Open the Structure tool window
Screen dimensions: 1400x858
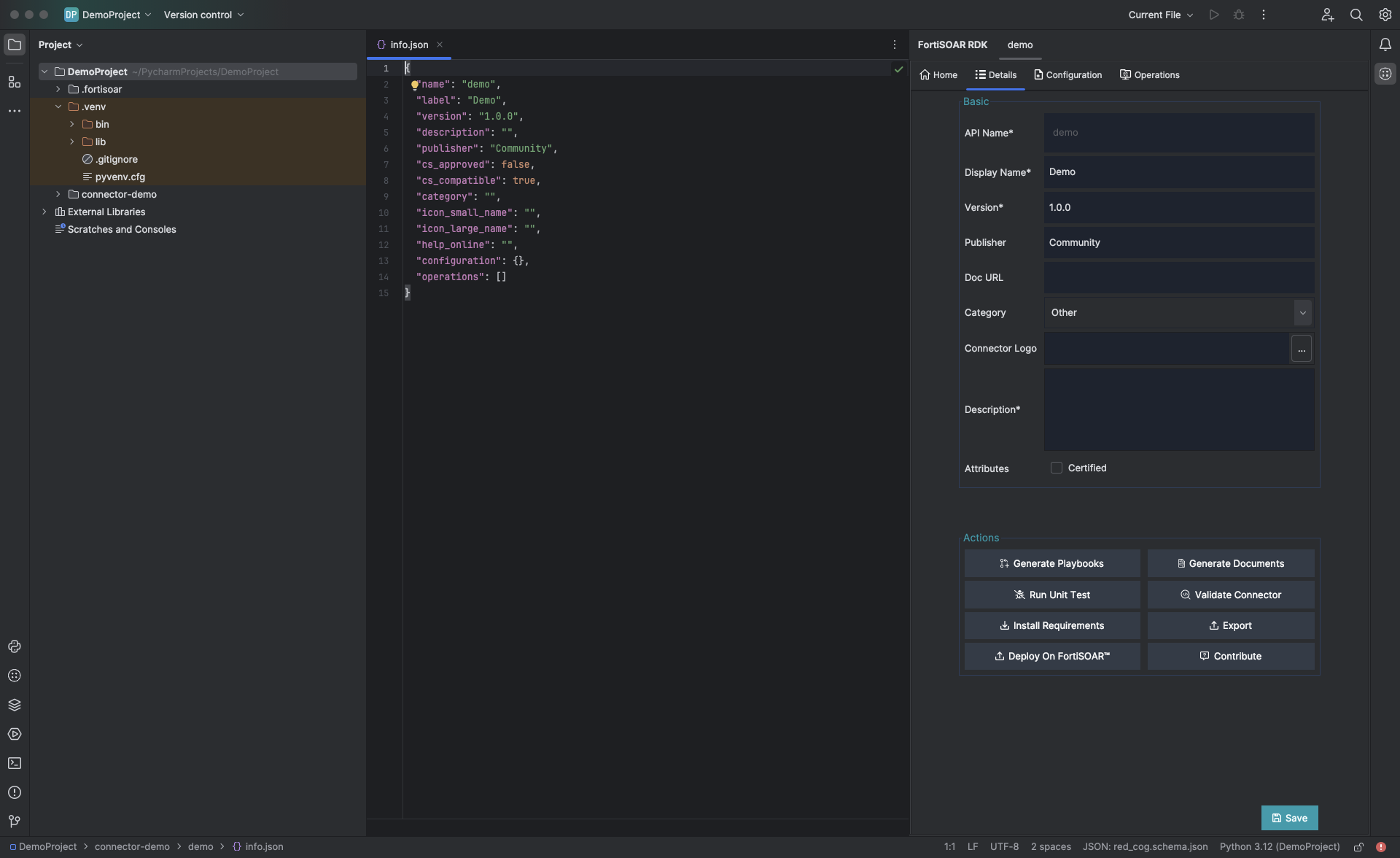[x=15, y=82]
